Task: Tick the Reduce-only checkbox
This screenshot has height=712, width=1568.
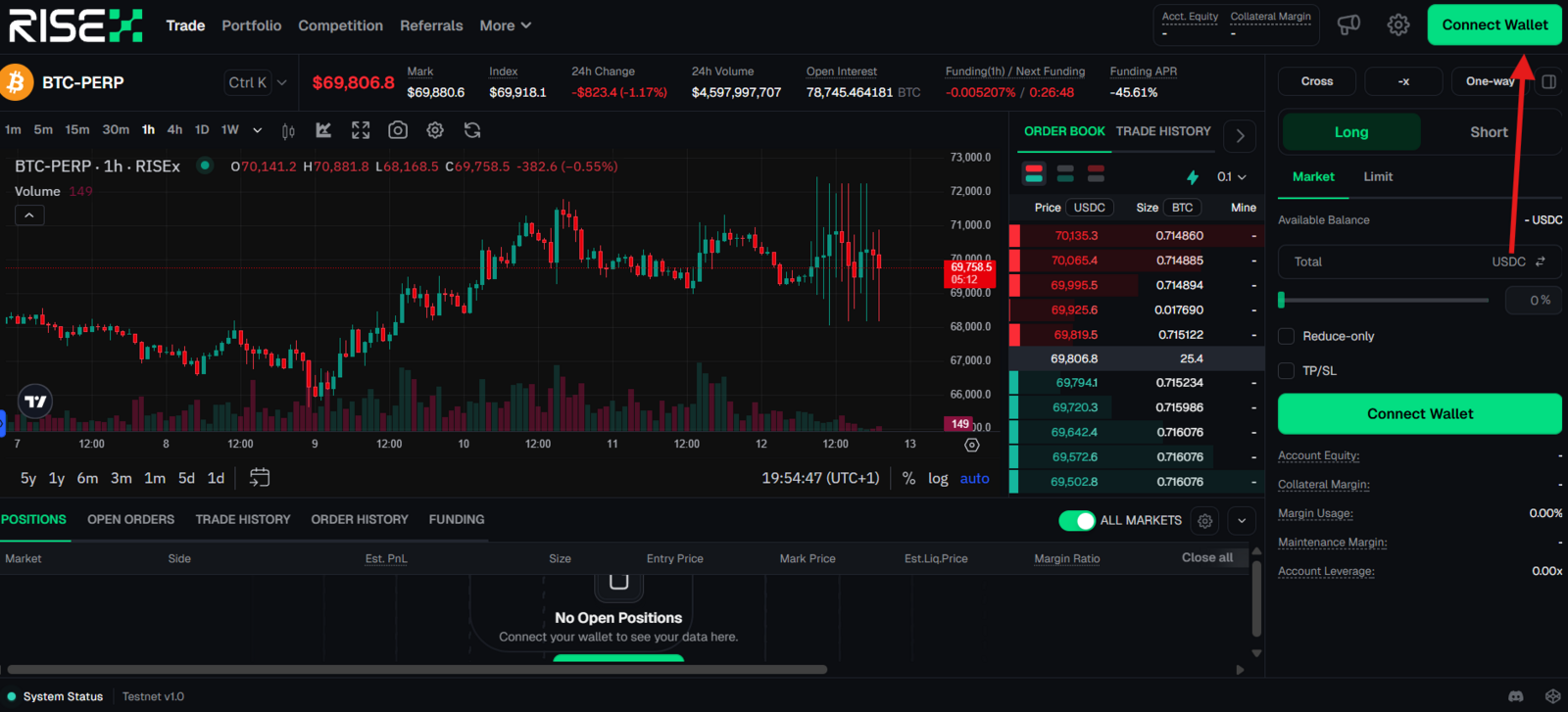Action: [x=1287, y=336]
